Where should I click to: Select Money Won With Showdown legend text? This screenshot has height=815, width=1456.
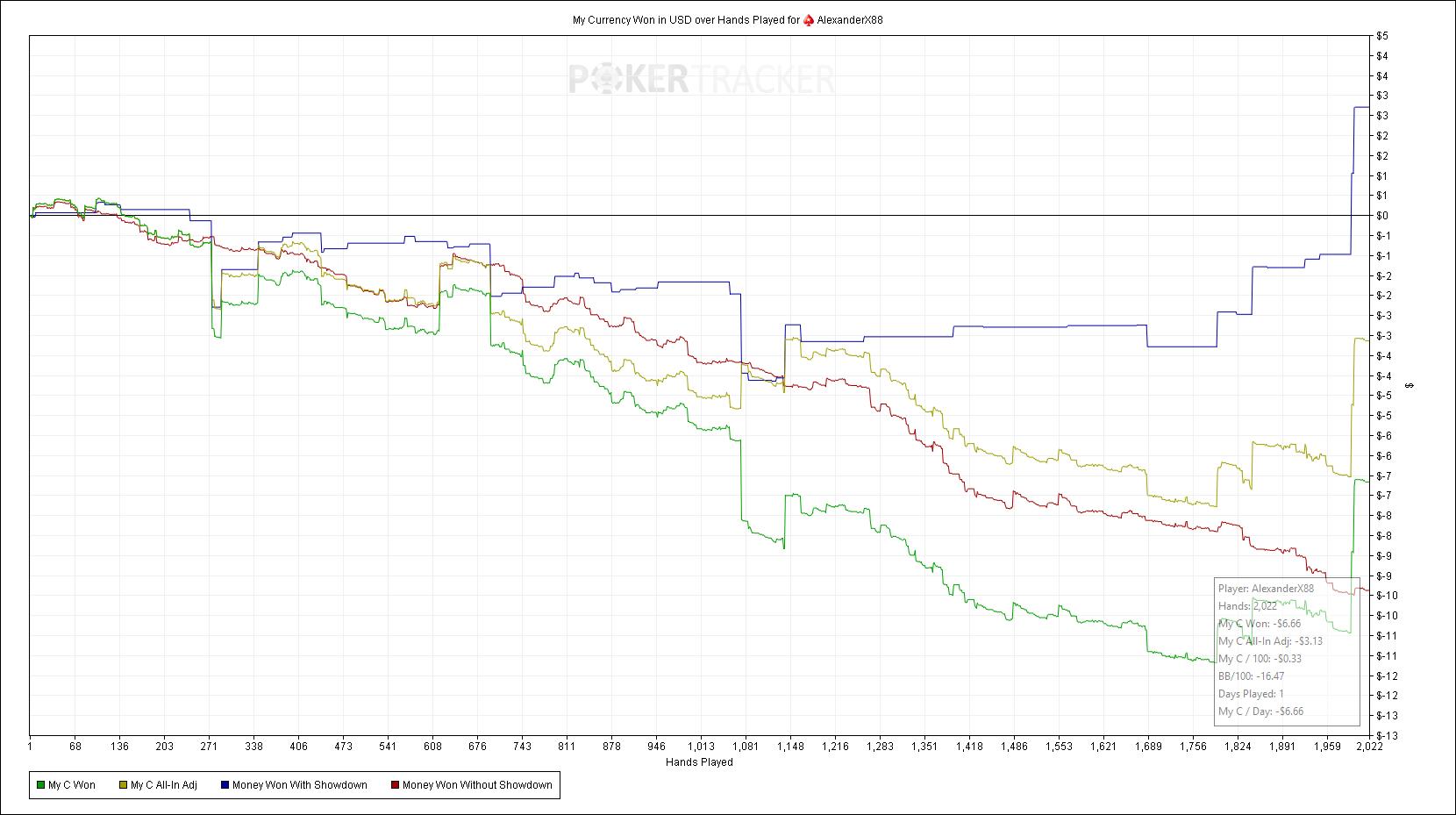(299, 785)
